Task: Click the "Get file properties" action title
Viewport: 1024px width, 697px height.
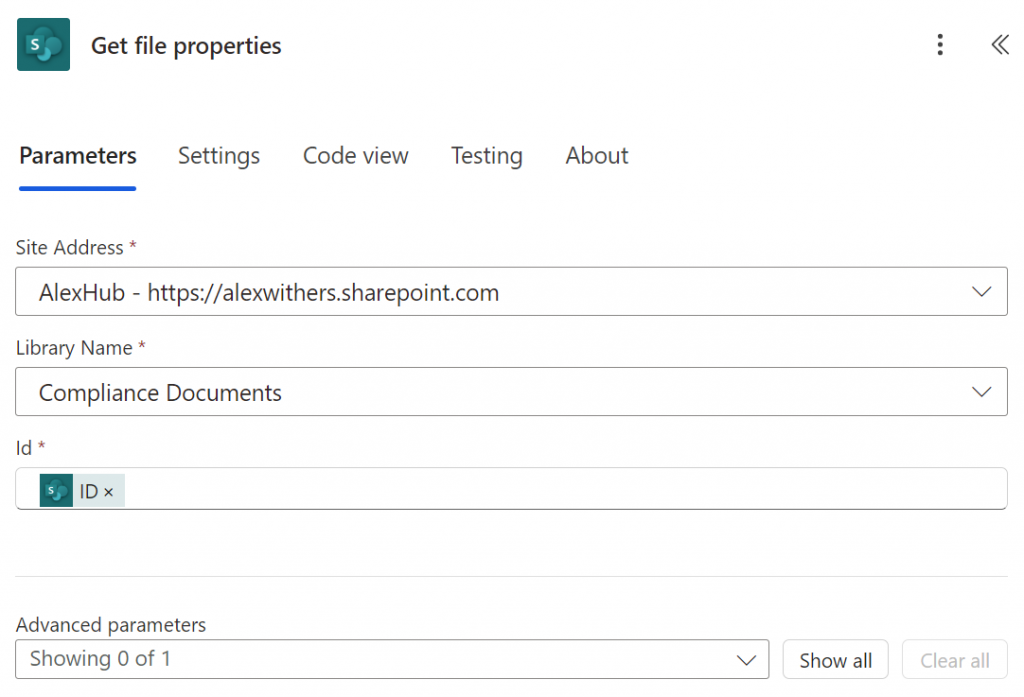Action: tap(186, 46)
